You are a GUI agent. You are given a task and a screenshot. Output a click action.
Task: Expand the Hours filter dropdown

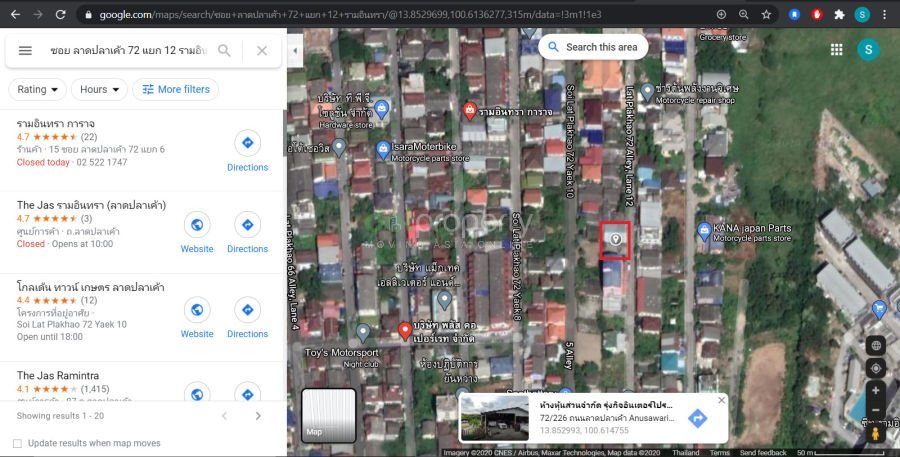pyautogui.click(x=99, y=89)
